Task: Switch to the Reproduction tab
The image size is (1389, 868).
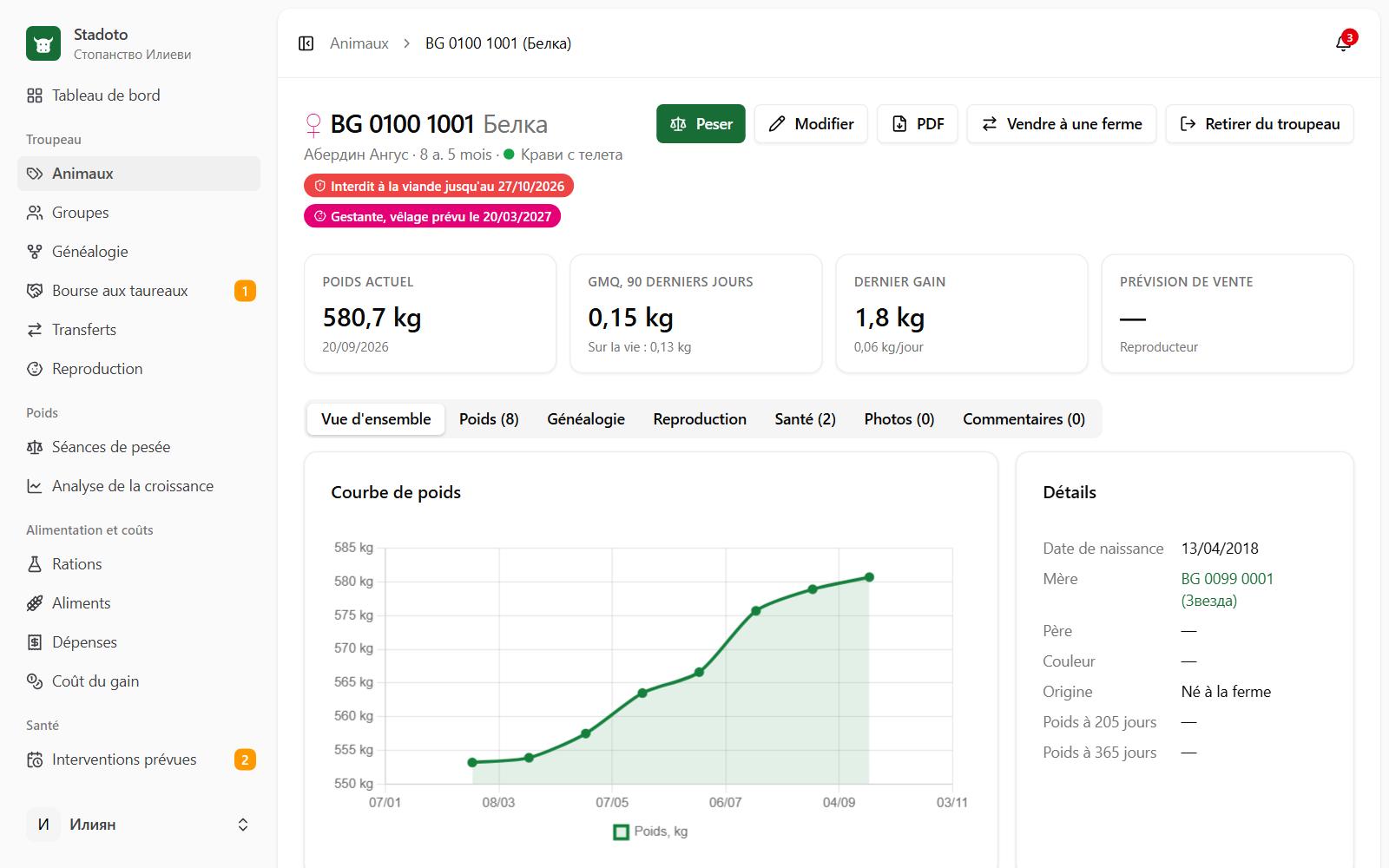Action: pyautogui.click(x=700, y=419)
